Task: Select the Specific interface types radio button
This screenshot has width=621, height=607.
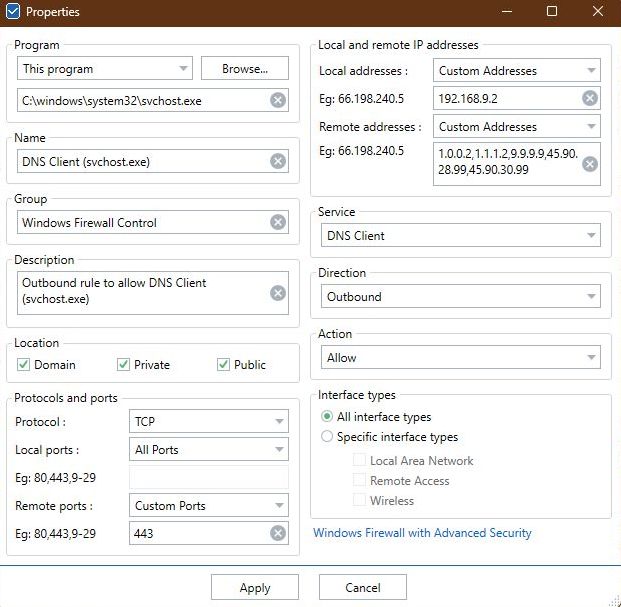Action: pyautogui.click(x=327, y=437)
